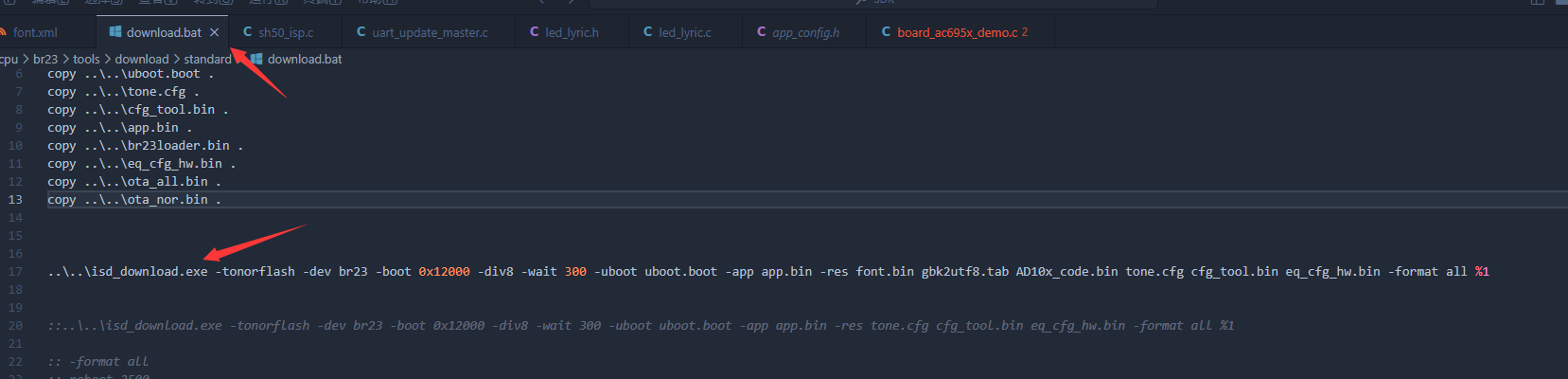Click the 'copy ..\..\br23loader.bin .' line
Viewport: 1568px width, 379px height.
(145, 146)
